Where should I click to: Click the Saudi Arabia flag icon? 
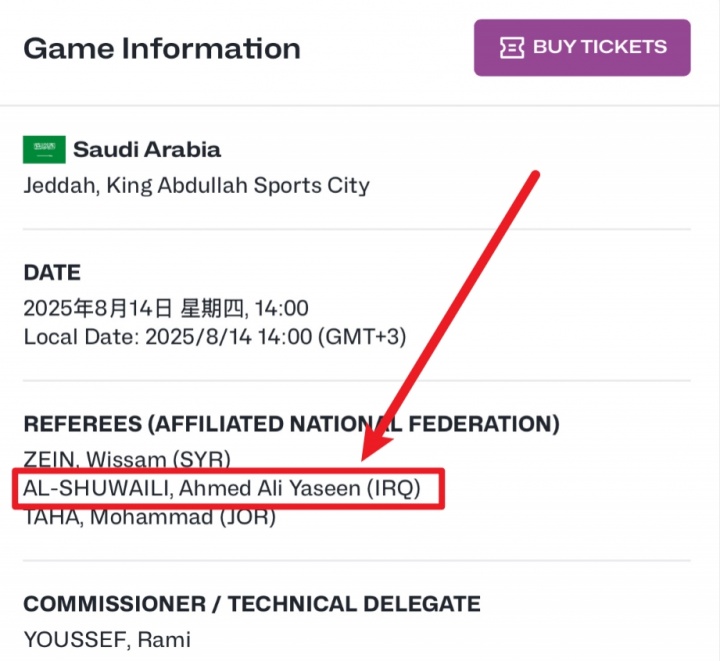[44, 150]
